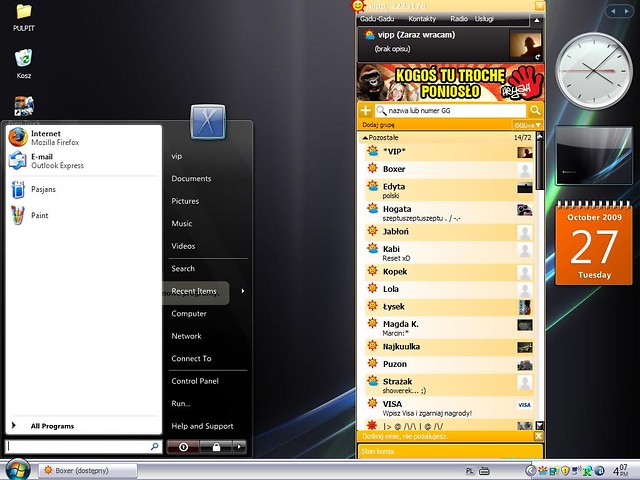Open the shutdown options arrow
640x480 pixels.
239,447
